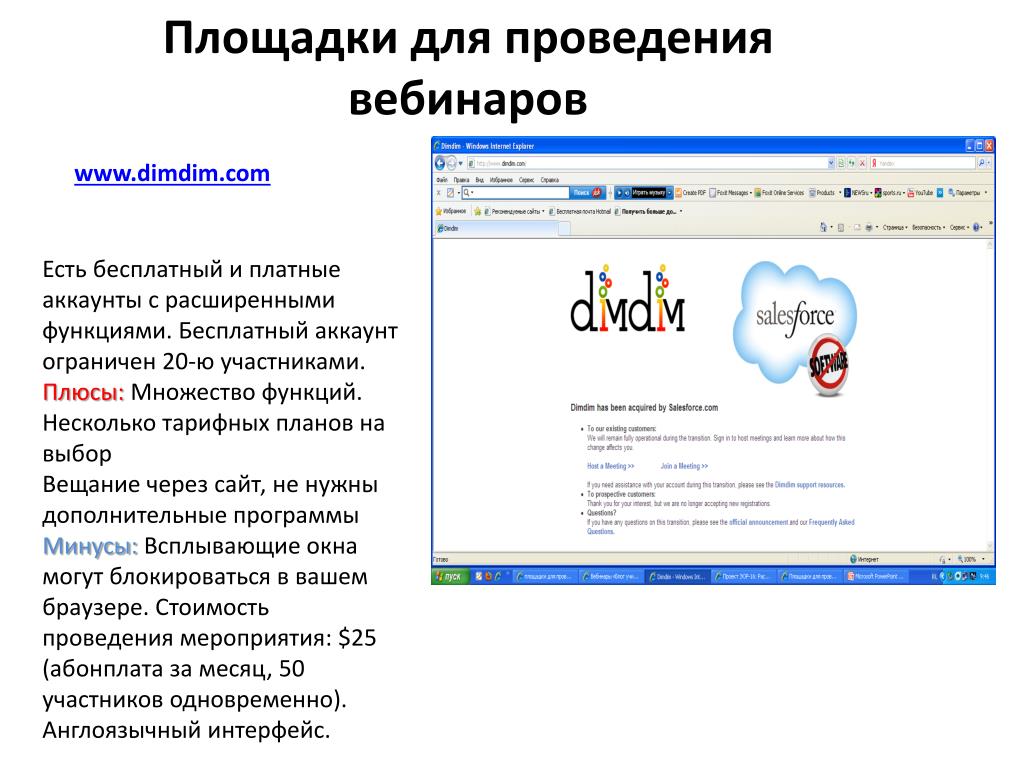Select the Dimdim browser tab
This screenshot has width=1024, height=768.
click(x=496, y=228)
